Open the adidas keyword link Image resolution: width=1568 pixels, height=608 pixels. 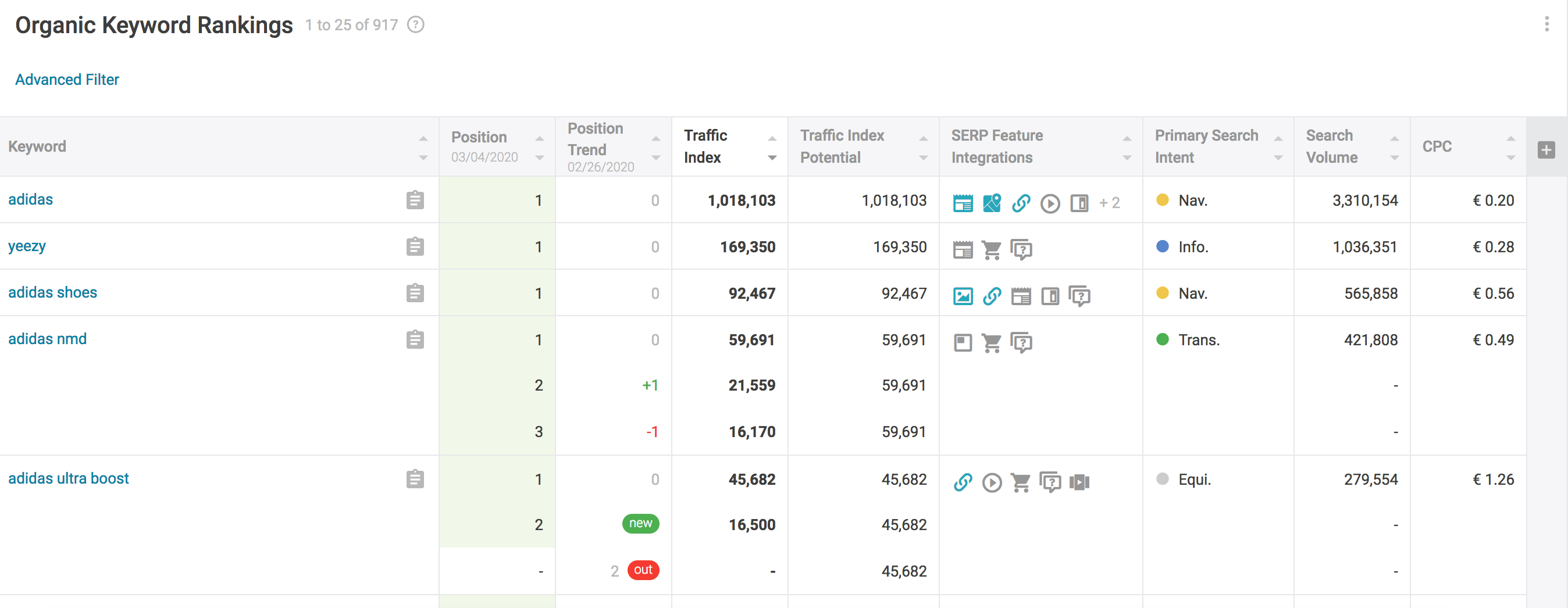(x=30, y=199)
